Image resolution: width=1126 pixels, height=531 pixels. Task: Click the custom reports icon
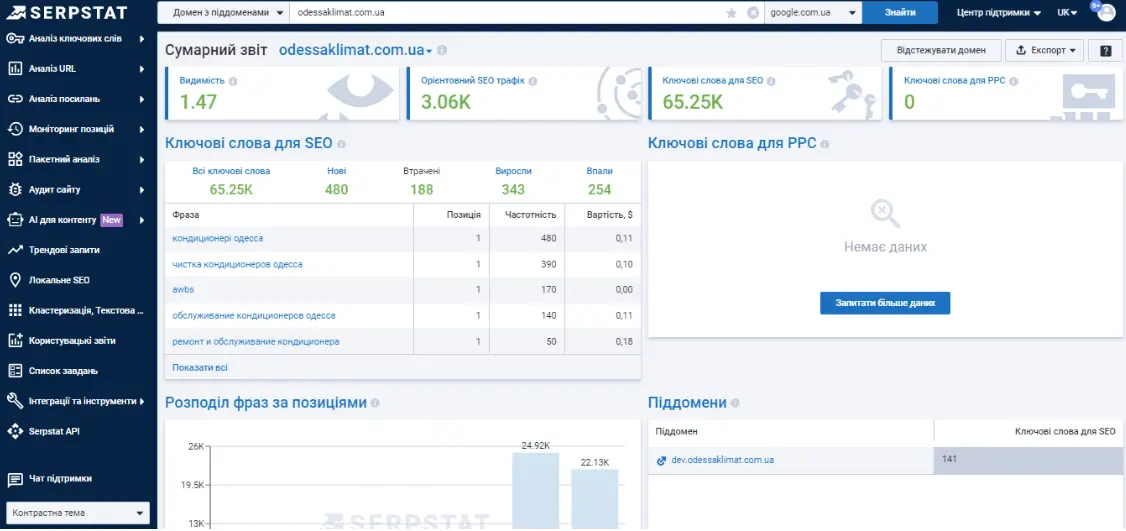(15, 341)
